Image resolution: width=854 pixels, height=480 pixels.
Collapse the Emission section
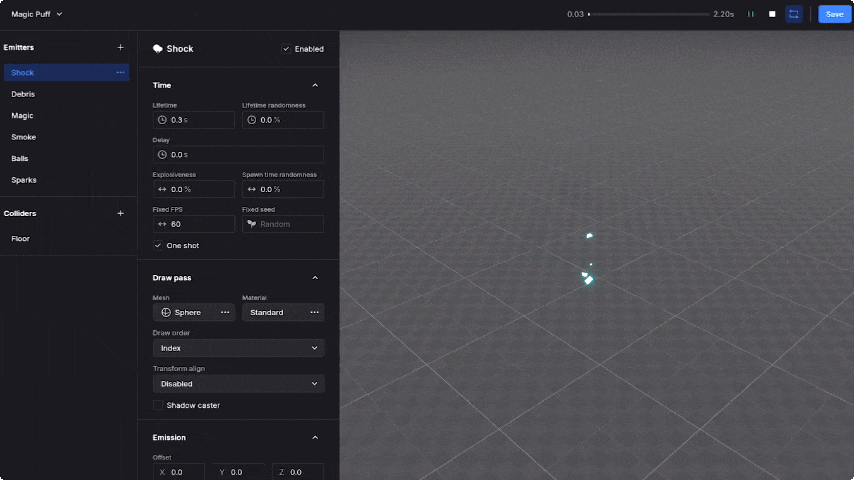(x=315, y=438)
